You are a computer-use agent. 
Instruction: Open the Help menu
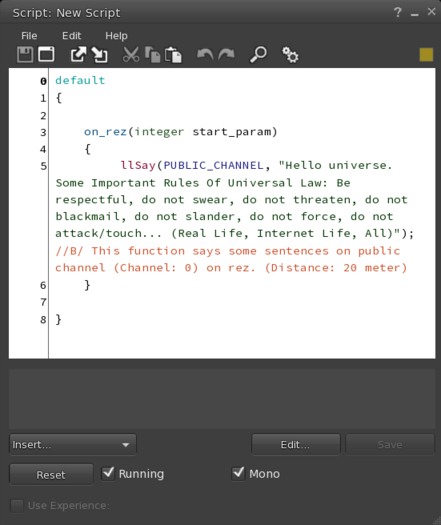point(116,36)
